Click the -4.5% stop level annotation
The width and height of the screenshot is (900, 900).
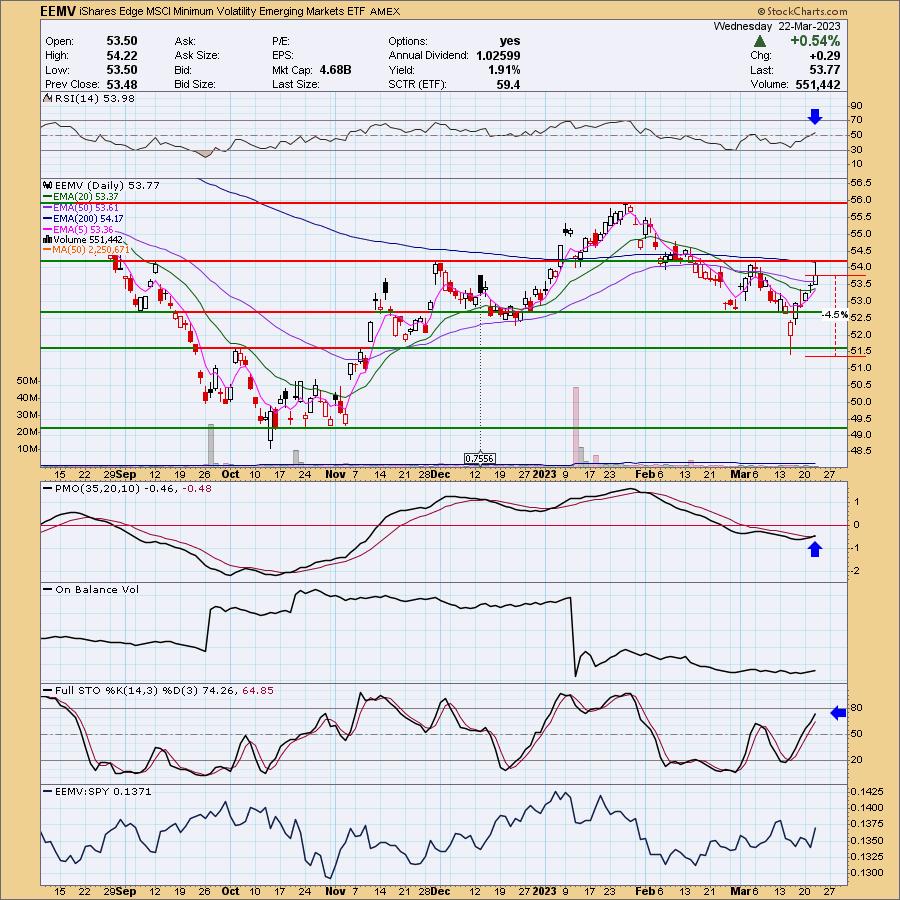point(834,315)
